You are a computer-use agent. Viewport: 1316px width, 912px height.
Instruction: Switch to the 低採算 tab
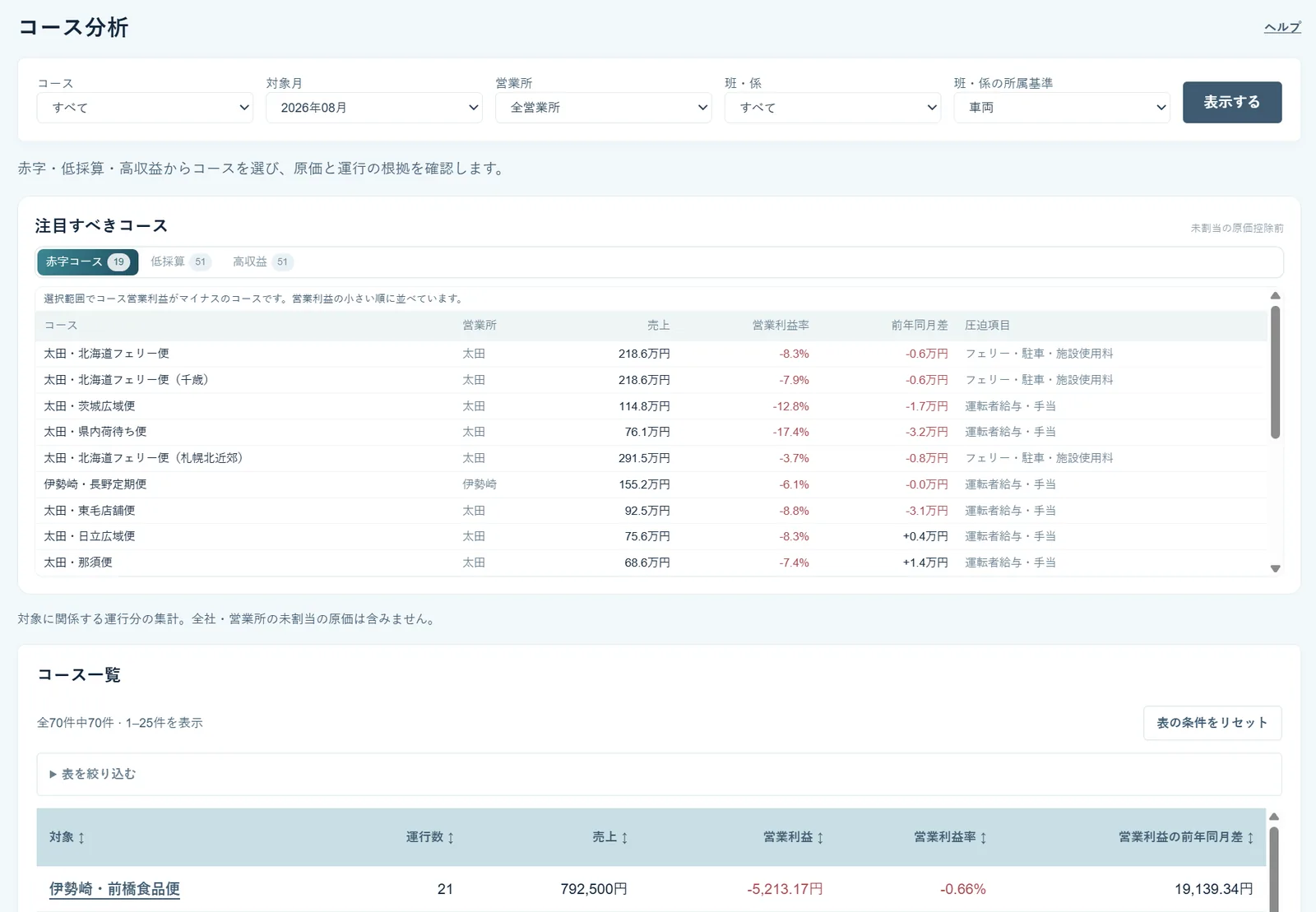click(x=180, y=262)
